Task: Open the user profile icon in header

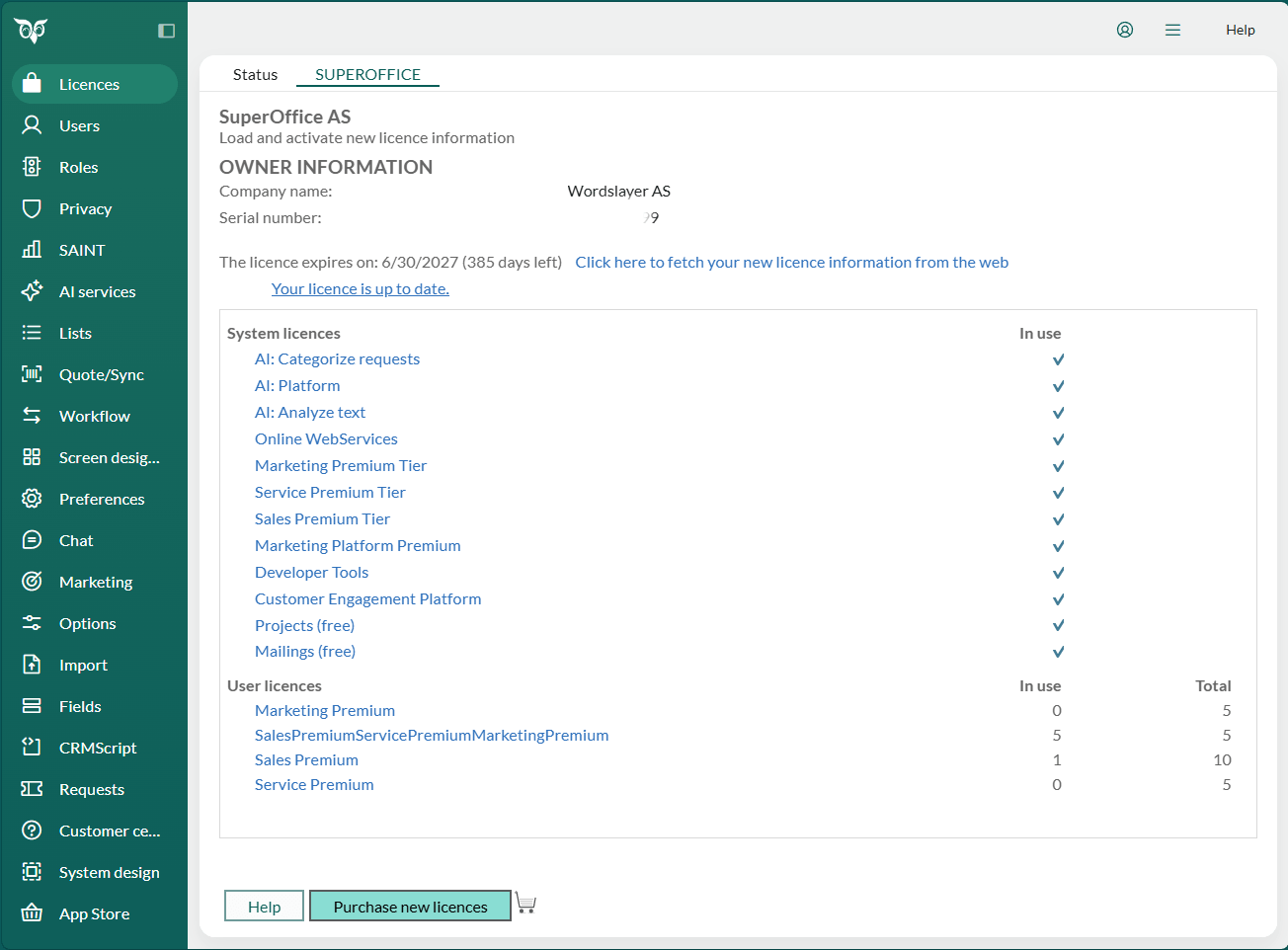Action: click(x=1125, y=30)
